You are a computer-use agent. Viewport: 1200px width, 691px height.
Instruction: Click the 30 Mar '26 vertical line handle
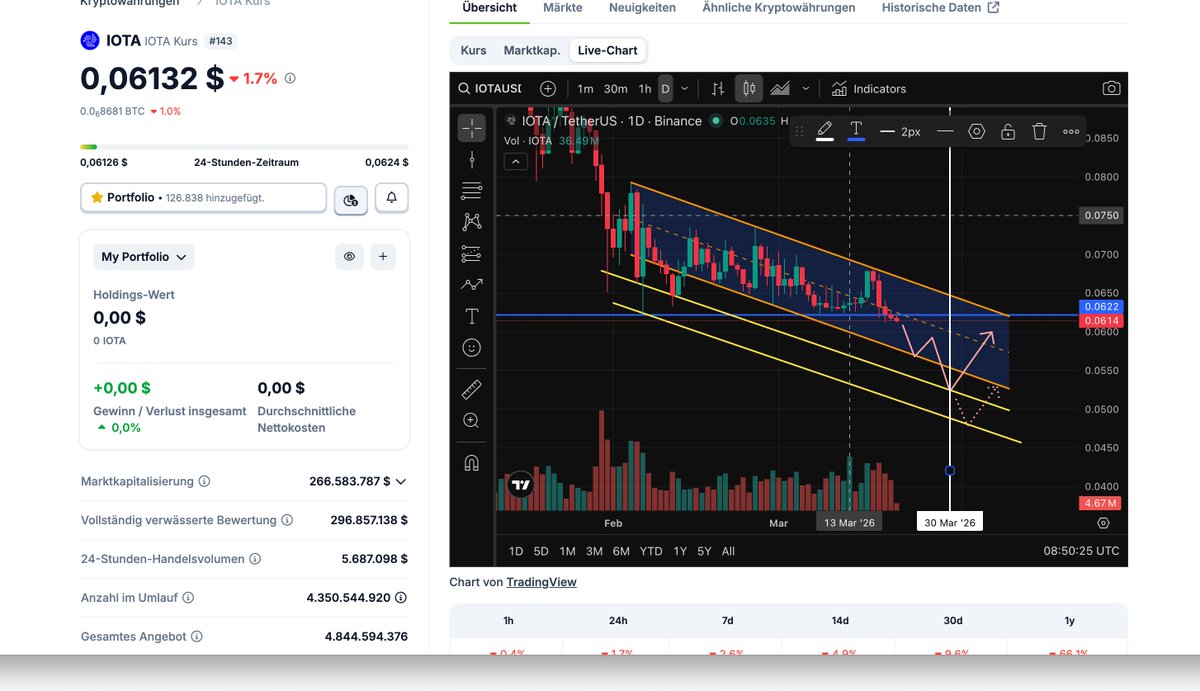[x=949, y=470]
